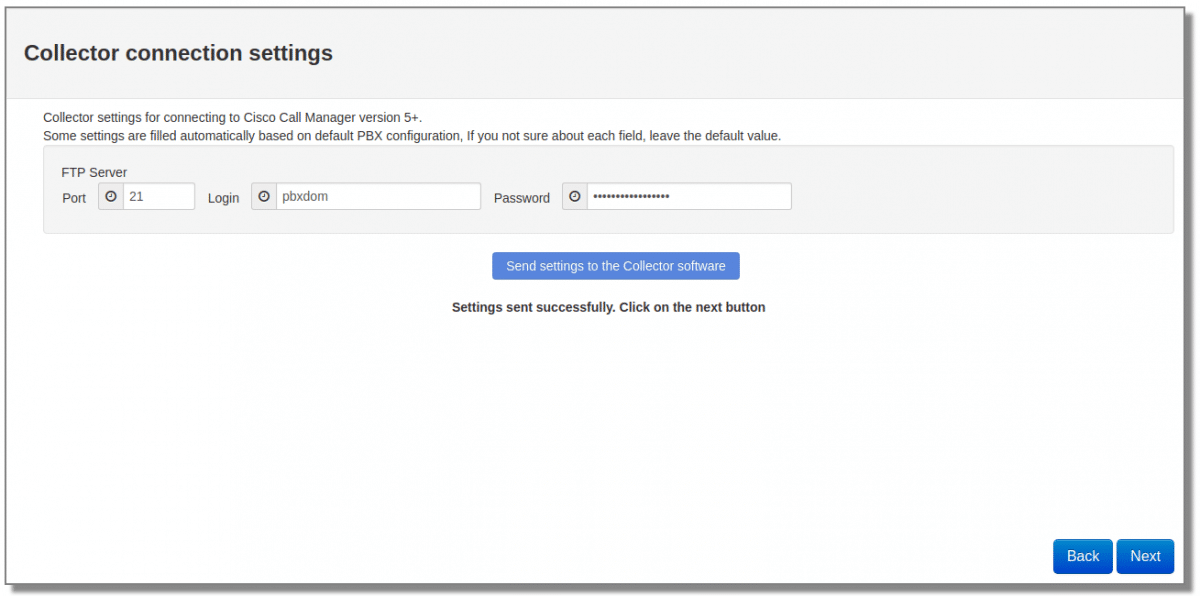Image resolution: width=1200 pixels, height=596 pixels.
Task: Click the Login label text
Action: (223, 198)
